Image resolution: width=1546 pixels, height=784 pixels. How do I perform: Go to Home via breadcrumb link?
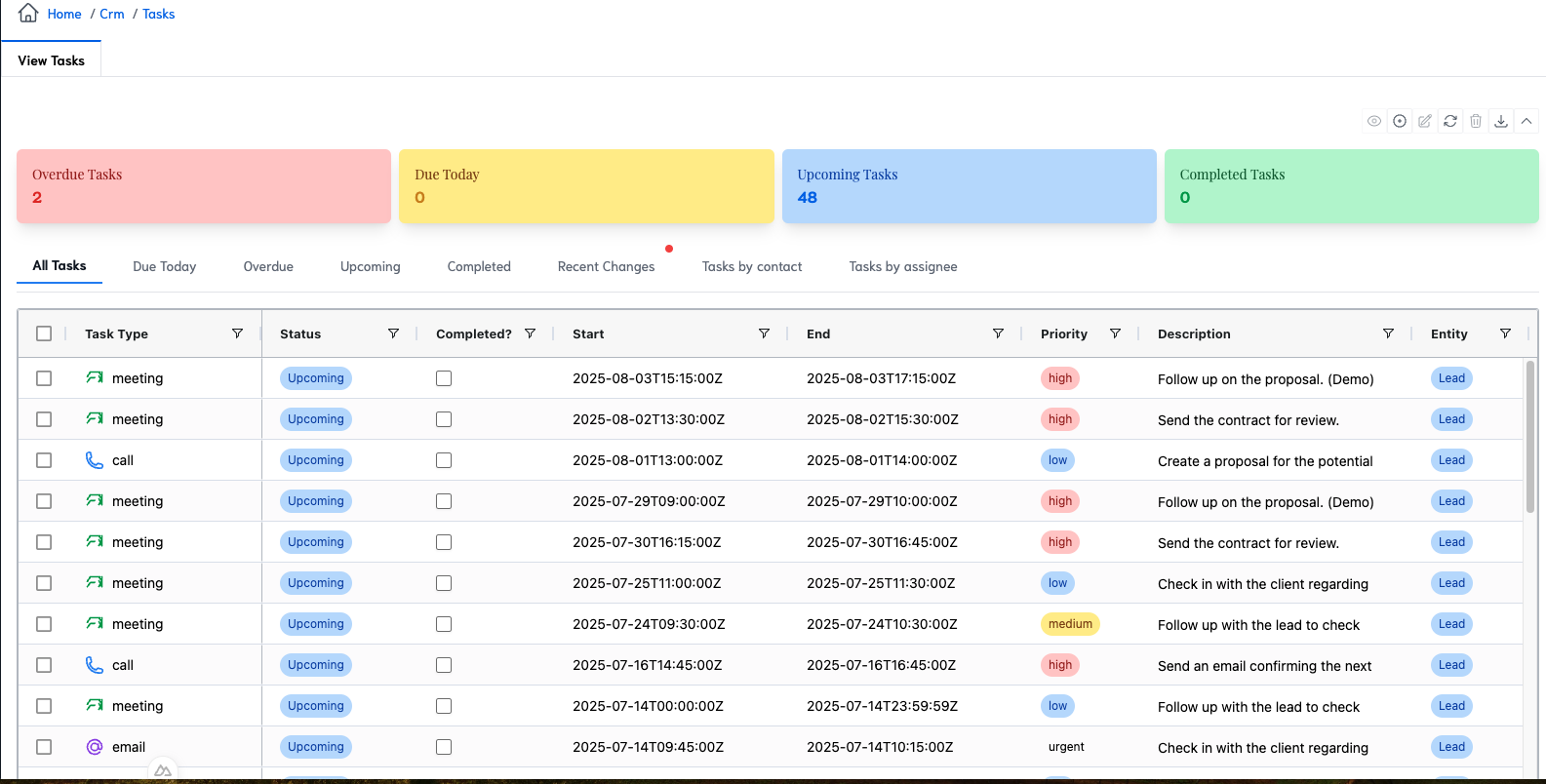point(64,14)
